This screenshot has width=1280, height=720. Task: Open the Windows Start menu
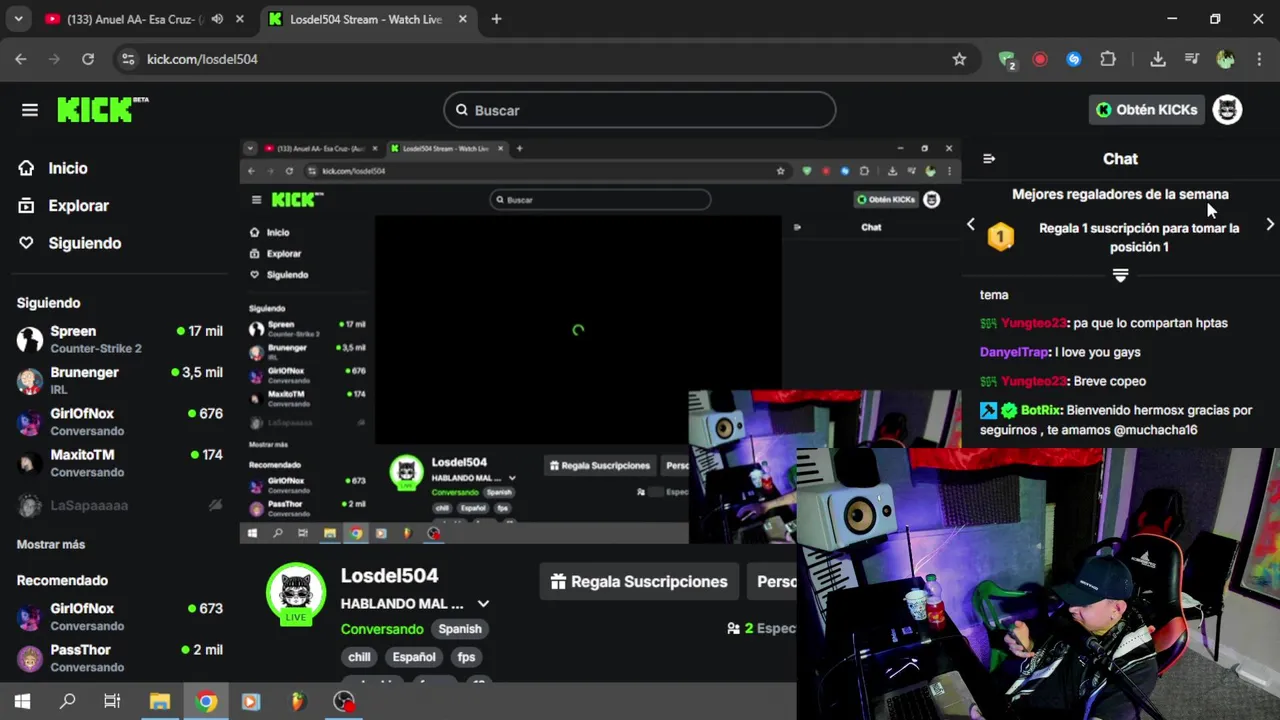point(22,701)
